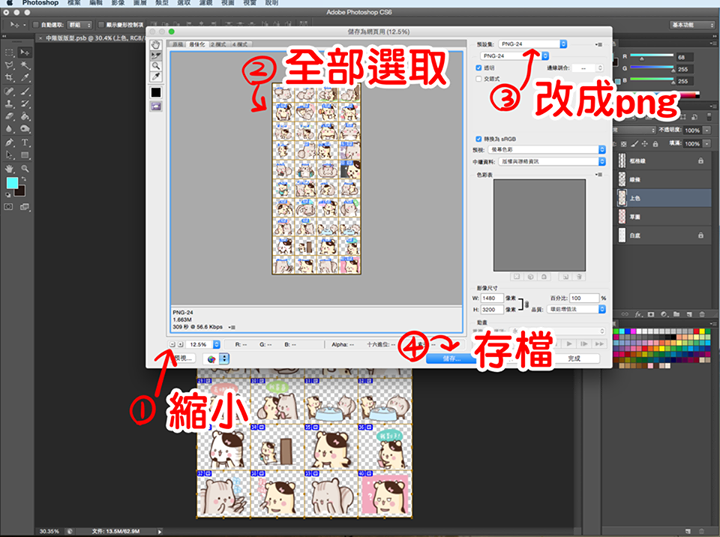This screenshot has height=537, width=720.
Task: Select the Dodge tool
Action: click(25, 129)
